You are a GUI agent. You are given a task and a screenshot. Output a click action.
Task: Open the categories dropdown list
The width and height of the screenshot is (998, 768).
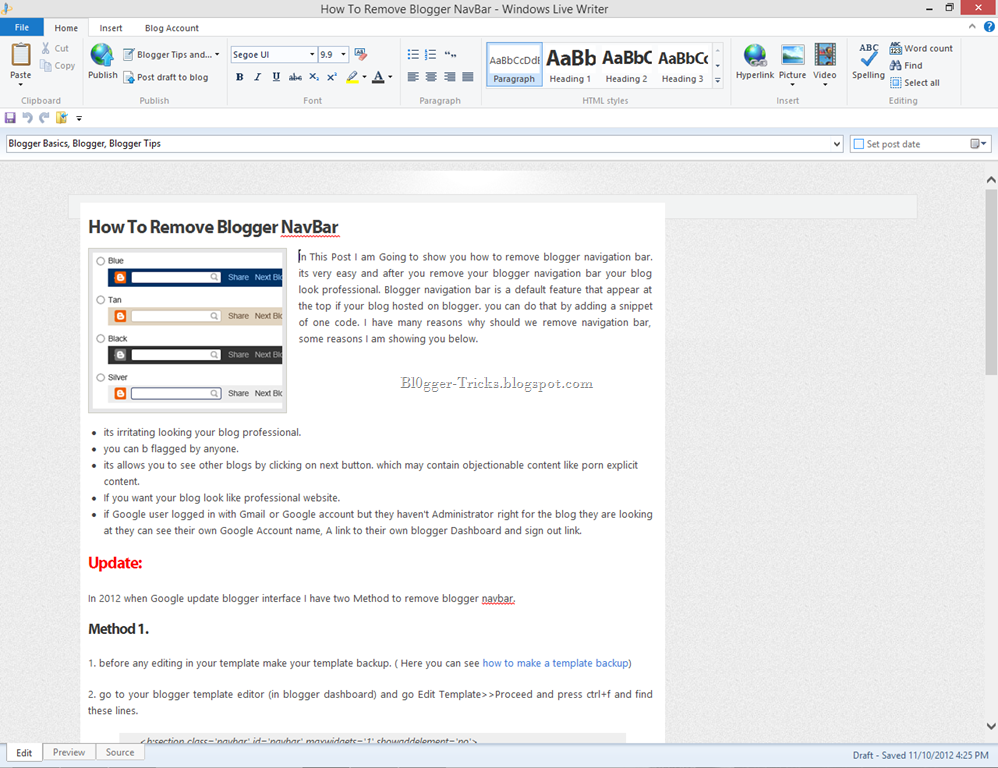[836, 144]
